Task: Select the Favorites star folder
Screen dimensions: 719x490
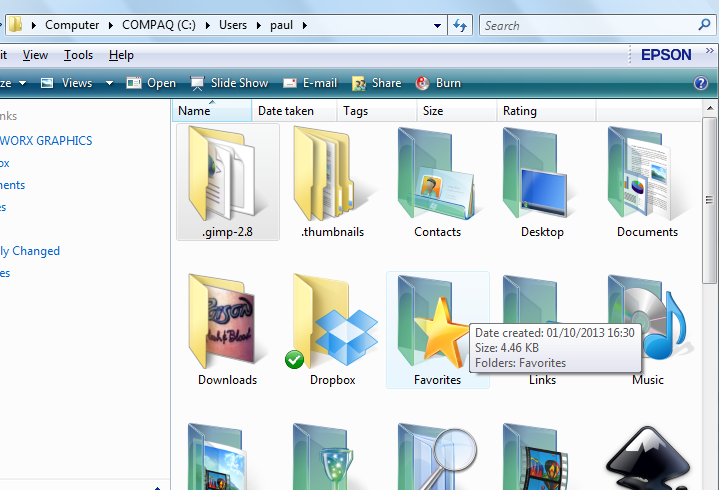Action: 433,322
